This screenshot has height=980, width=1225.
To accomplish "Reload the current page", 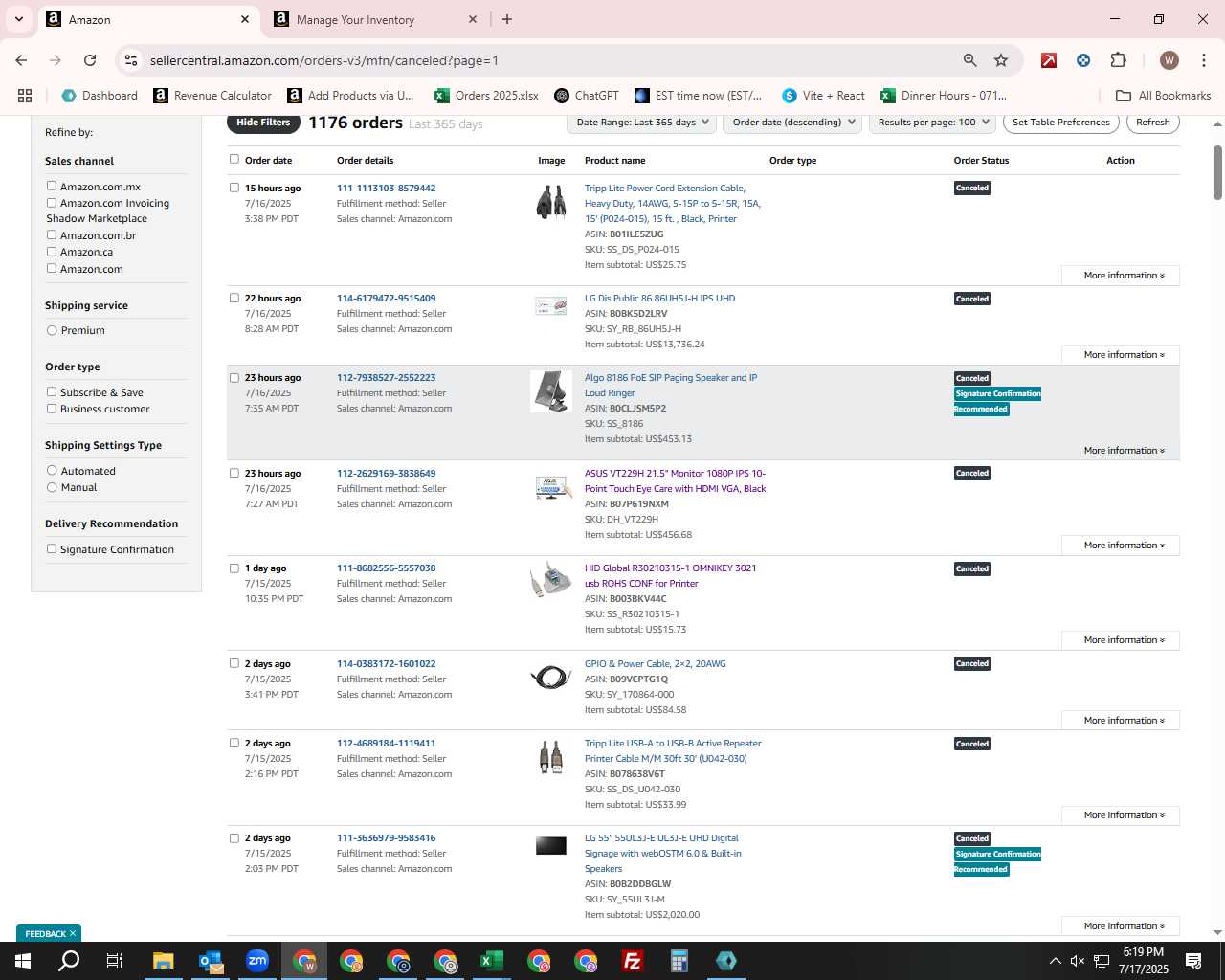I will pyautogui.click(x=90, y=60).
